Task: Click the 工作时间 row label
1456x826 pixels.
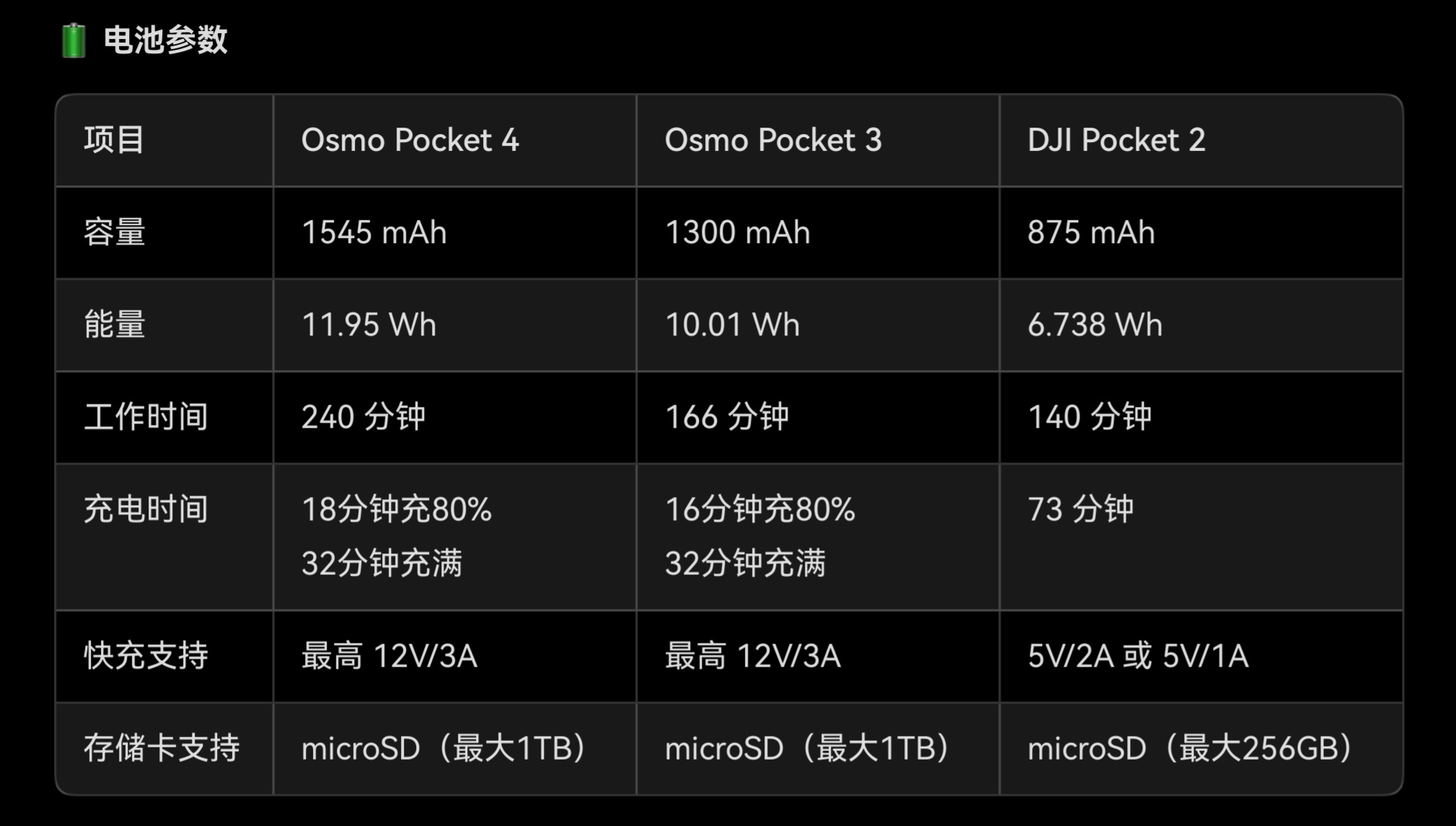Action: [x=146, y=417]
